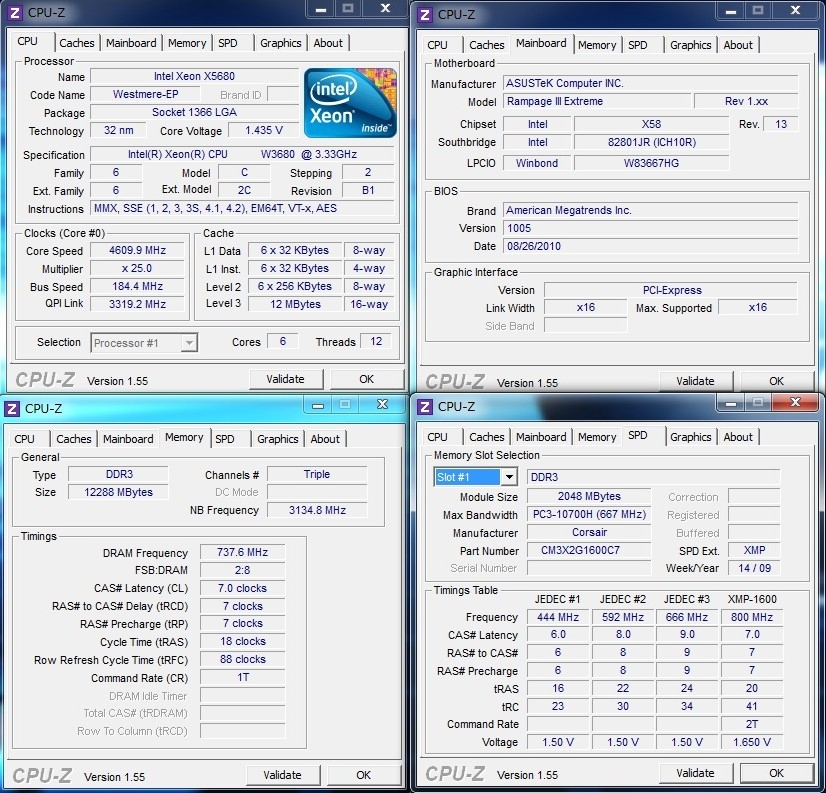Open the SPD tab in the Mainboard window

[x=637, y=45]
